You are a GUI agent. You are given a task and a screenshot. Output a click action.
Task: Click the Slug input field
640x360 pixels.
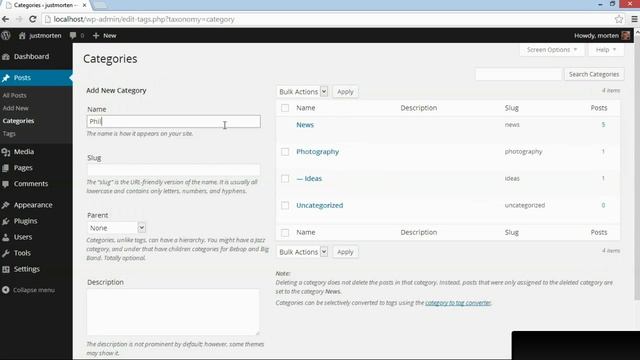(173, 170)
